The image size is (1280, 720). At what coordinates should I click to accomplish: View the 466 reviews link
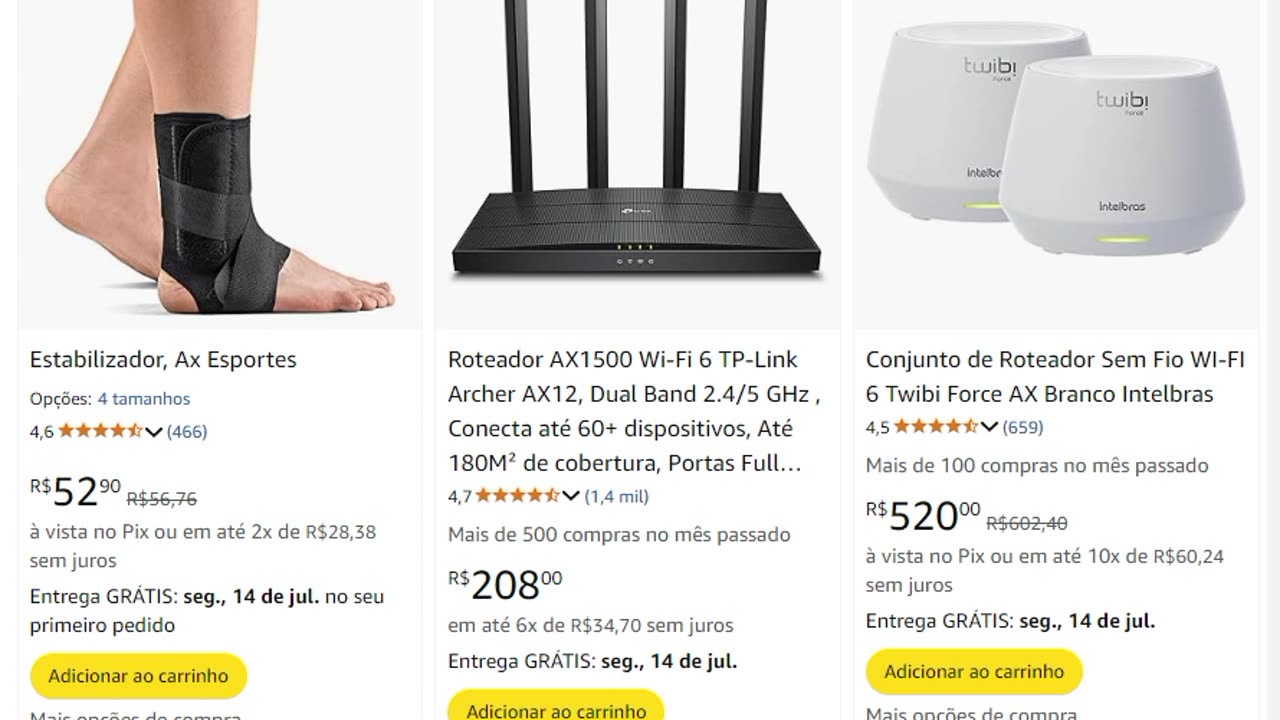point(187,432)
